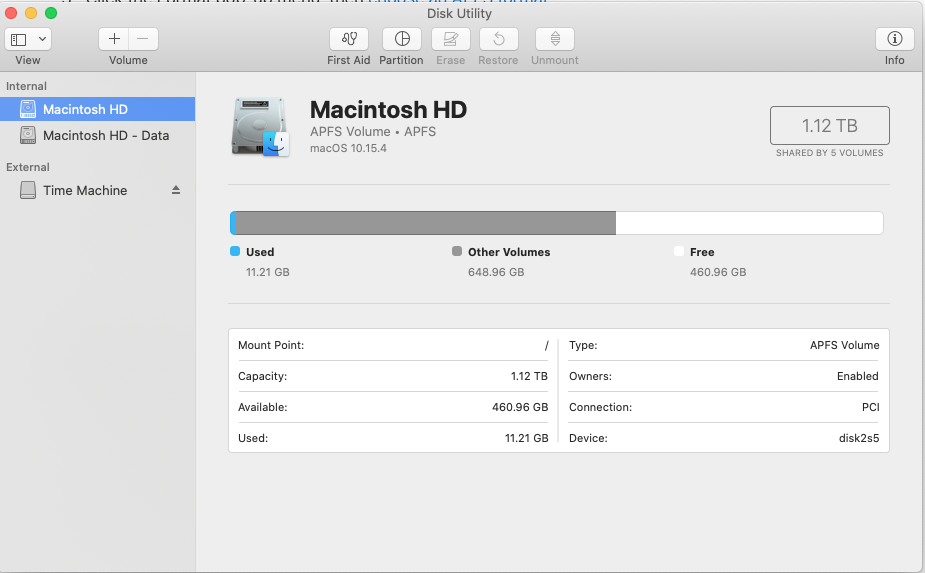The height and width of the screenshot is (573, 925).
Task: Close the Disk Utility window
Action: point(11,13)
